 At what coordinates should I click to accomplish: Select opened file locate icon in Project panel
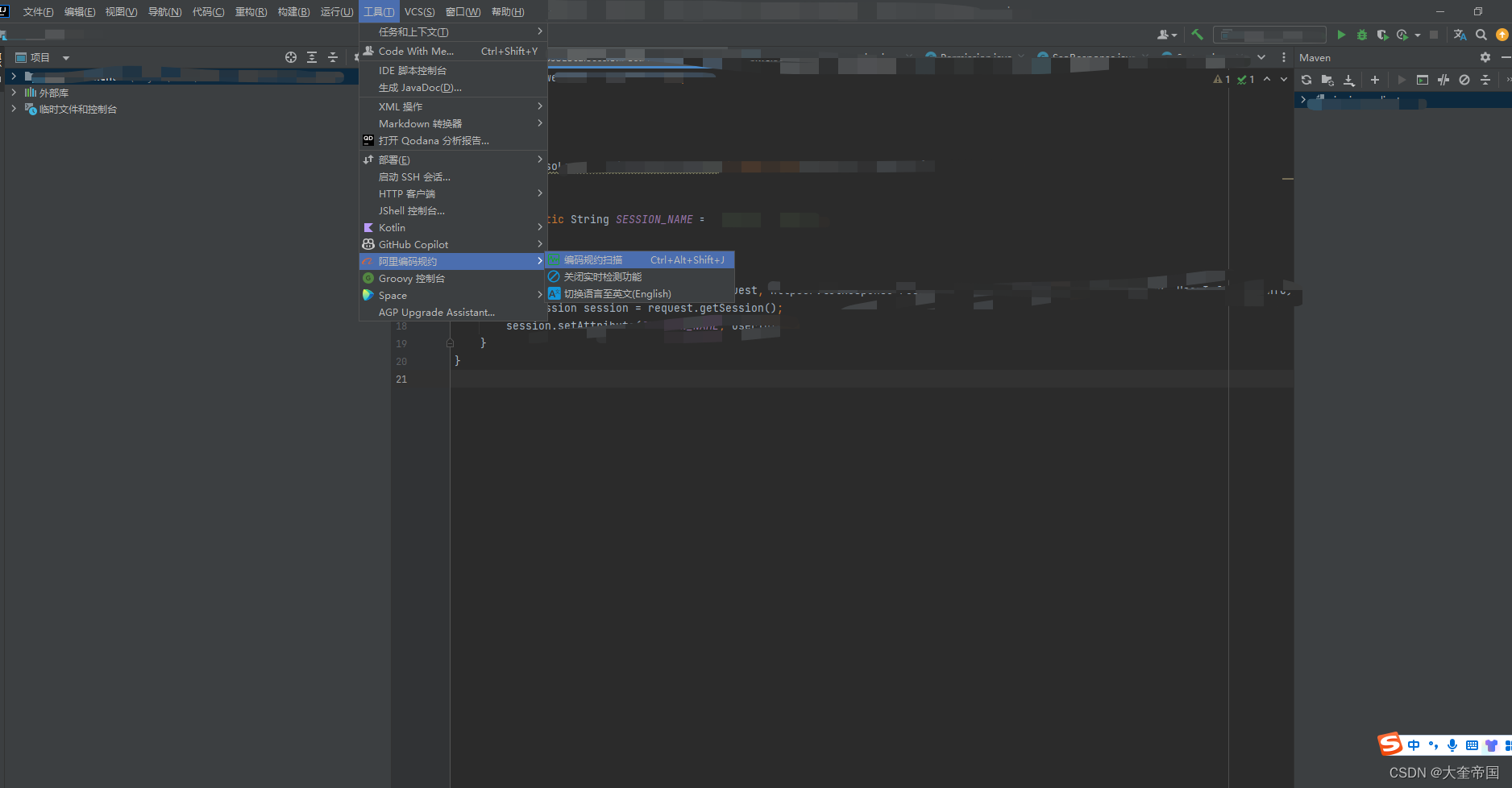291,57
